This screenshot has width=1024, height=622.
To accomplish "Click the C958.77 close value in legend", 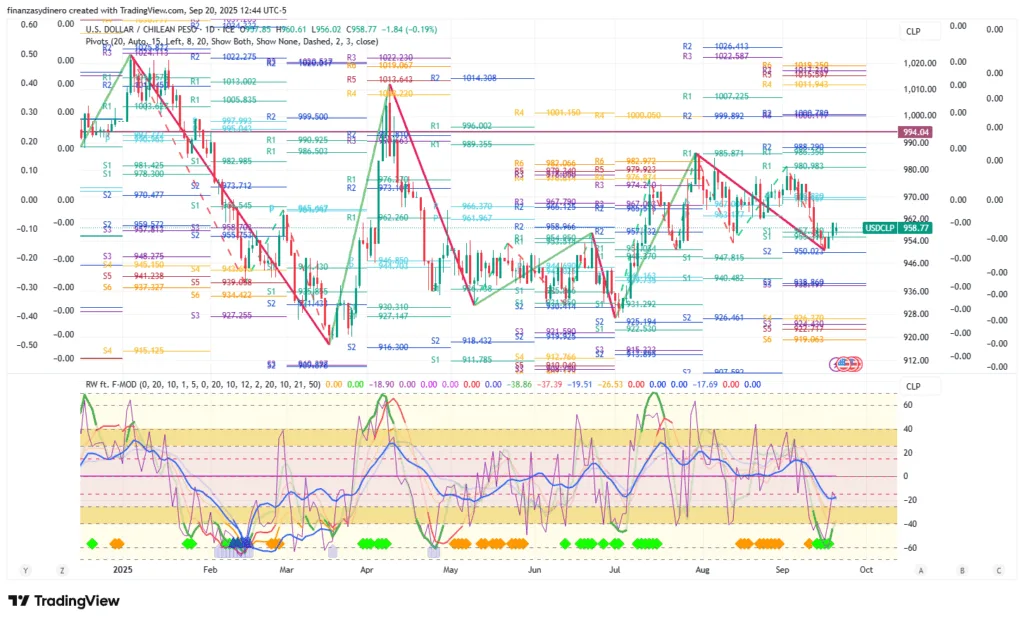I will (x=361, y=29).
